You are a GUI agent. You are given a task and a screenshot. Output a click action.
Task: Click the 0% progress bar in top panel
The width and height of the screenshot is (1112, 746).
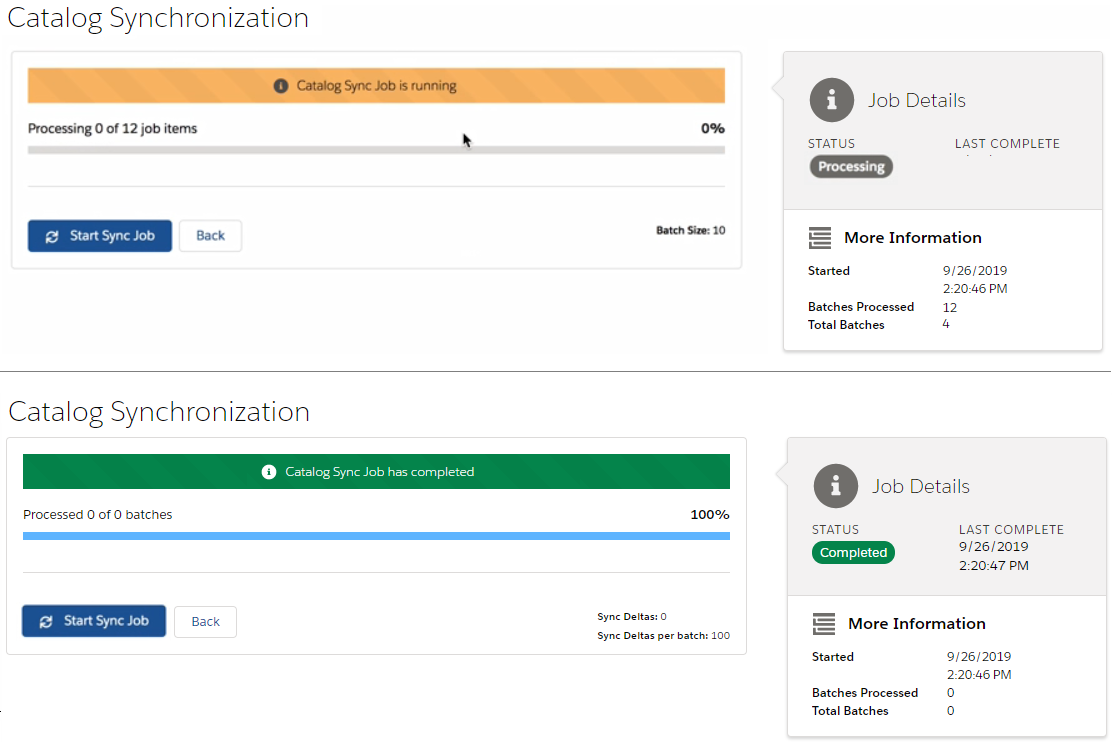(x=375, y=151)
